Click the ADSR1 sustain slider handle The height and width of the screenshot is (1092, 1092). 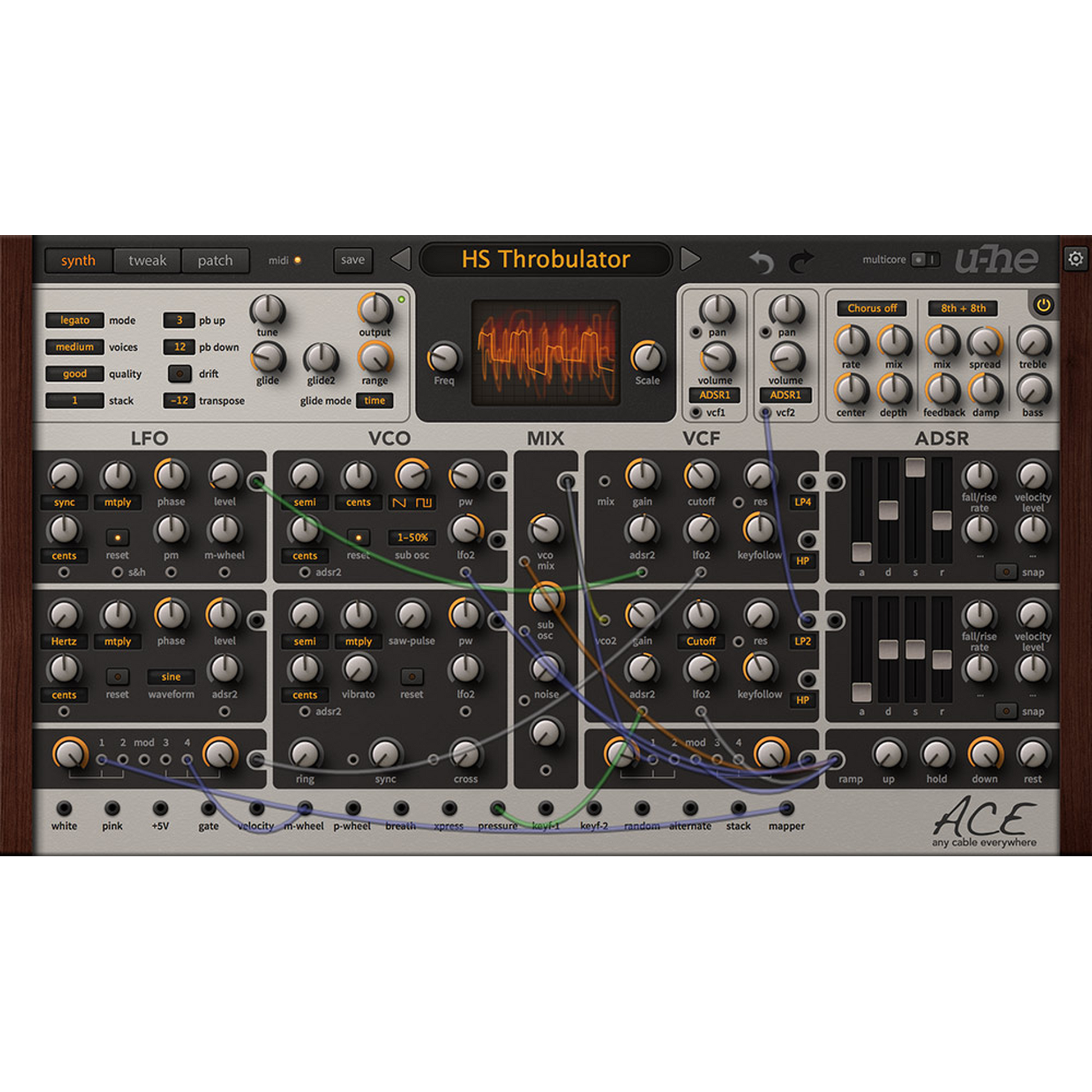915,467
